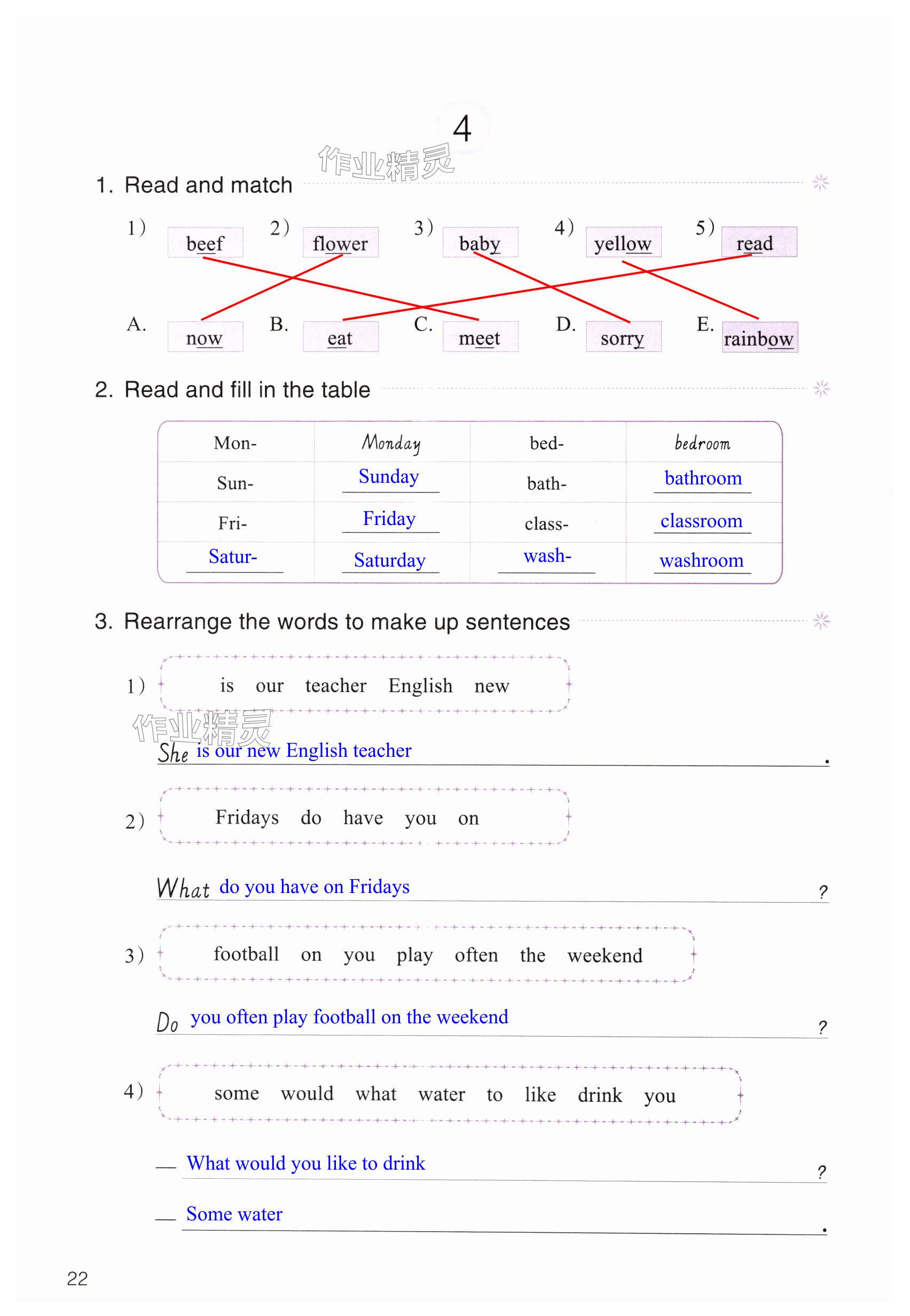
Task: Click the 'classroom' answer in the table
Action: [701, 521]
